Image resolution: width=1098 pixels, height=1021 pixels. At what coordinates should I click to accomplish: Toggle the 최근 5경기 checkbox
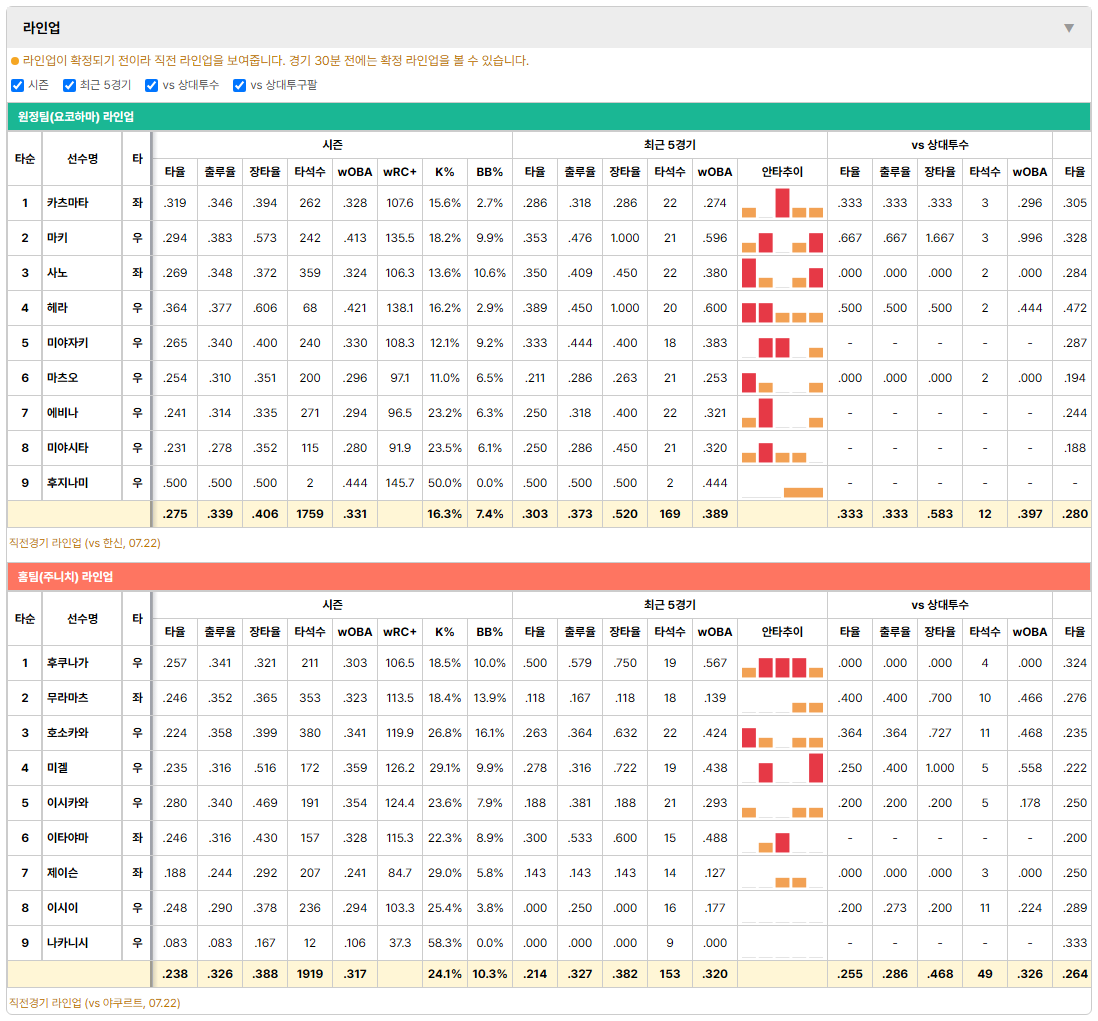click(x=69, y=85)
